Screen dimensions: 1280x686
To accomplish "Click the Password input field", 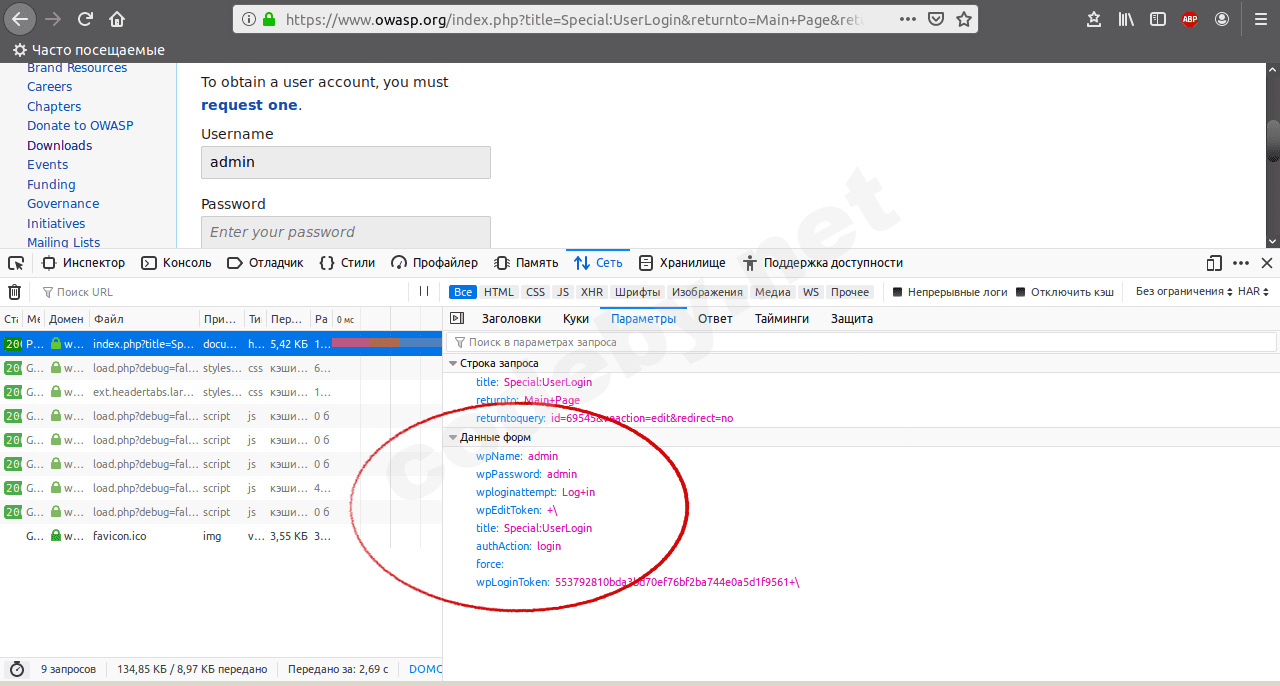I will pyautogui.click(x=345, y=232).
